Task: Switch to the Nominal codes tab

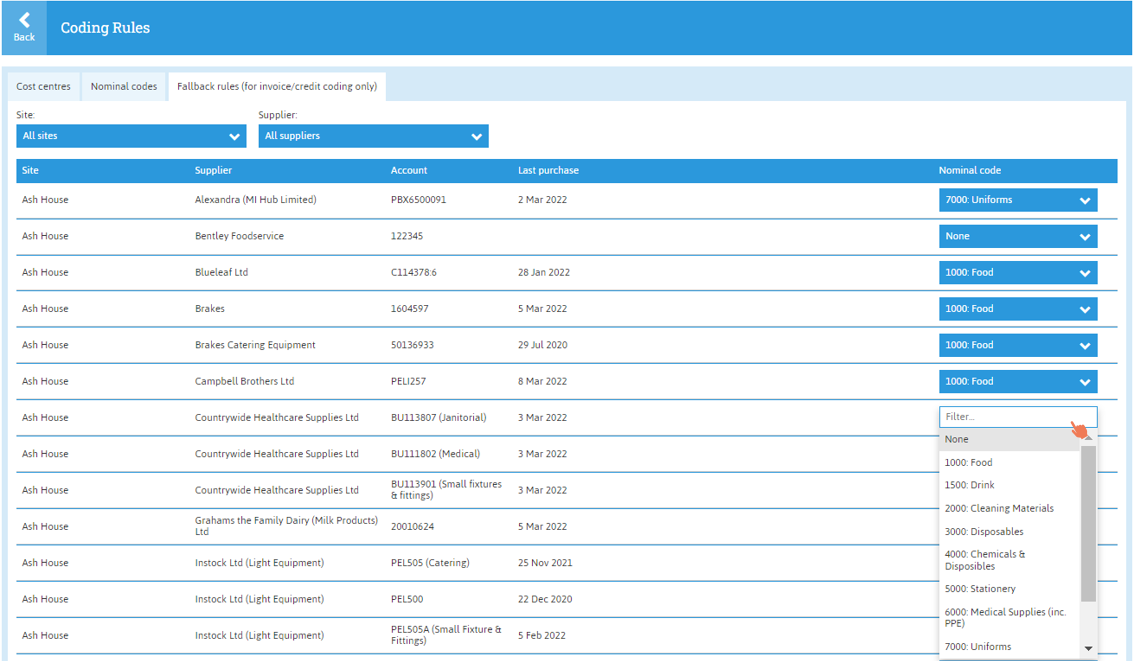Action: point(124,86)
